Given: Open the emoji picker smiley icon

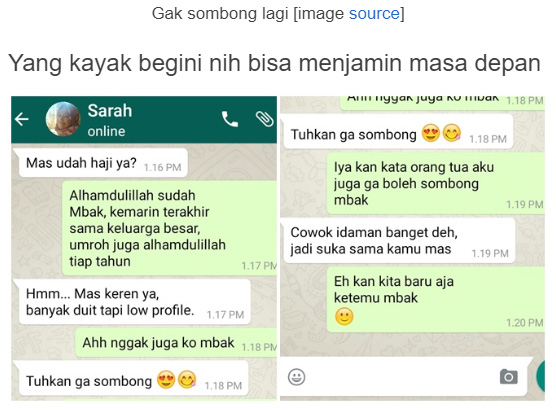Looking at the screenshot, I should (x=296, y=377).
